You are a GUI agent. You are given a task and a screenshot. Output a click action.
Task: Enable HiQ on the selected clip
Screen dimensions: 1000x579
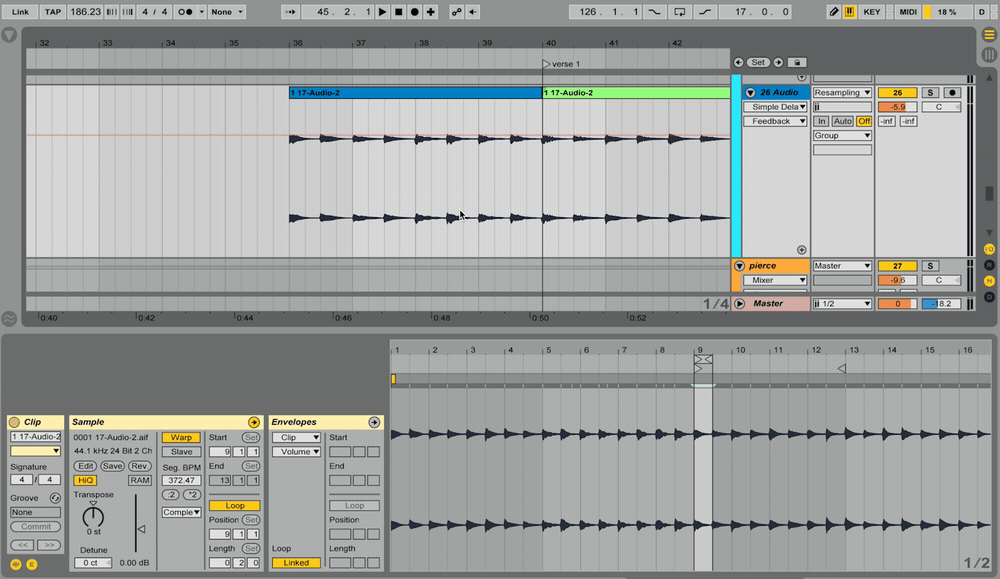[x=85, y=480]
